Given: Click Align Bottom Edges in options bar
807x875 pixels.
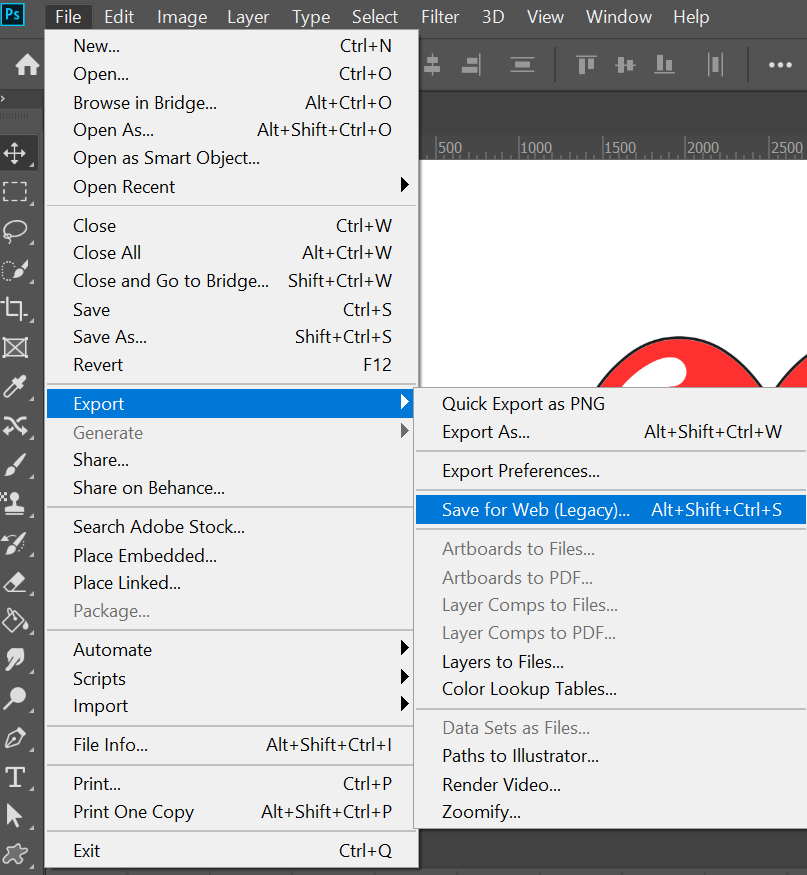Looking at the screenshot, I should pos(664,65).
